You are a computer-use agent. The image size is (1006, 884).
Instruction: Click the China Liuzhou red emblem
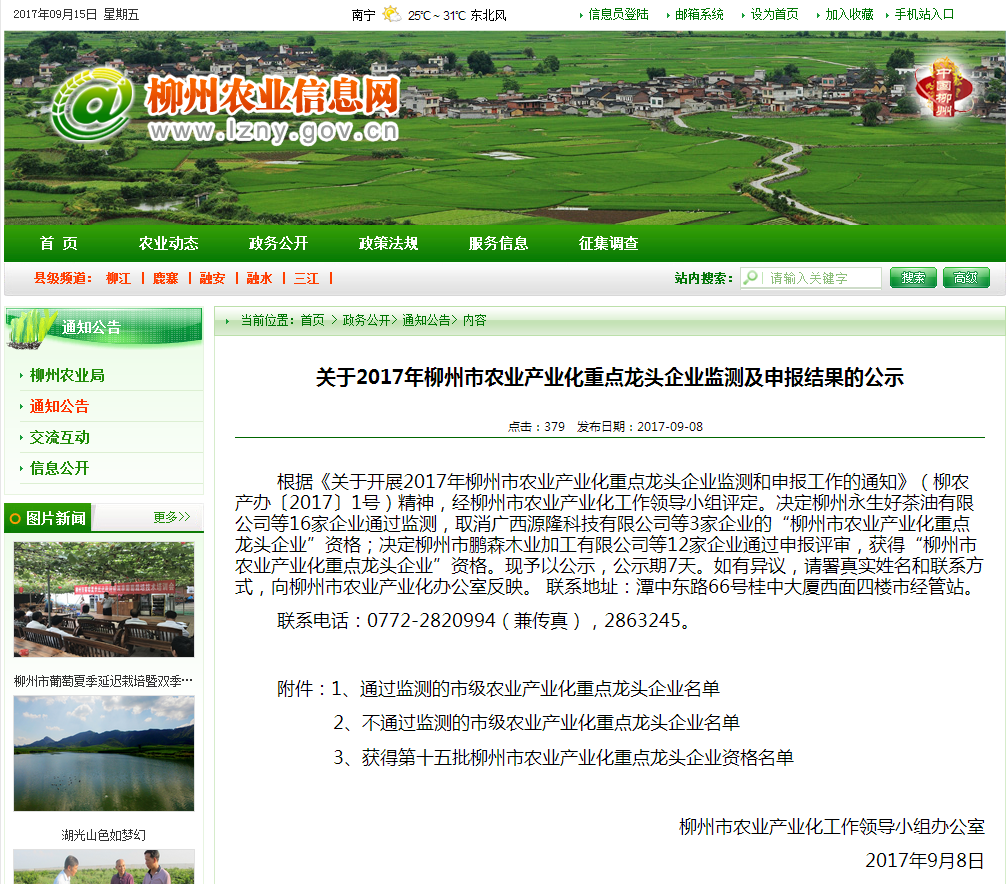pyautogui.click(x=942, y=90)
